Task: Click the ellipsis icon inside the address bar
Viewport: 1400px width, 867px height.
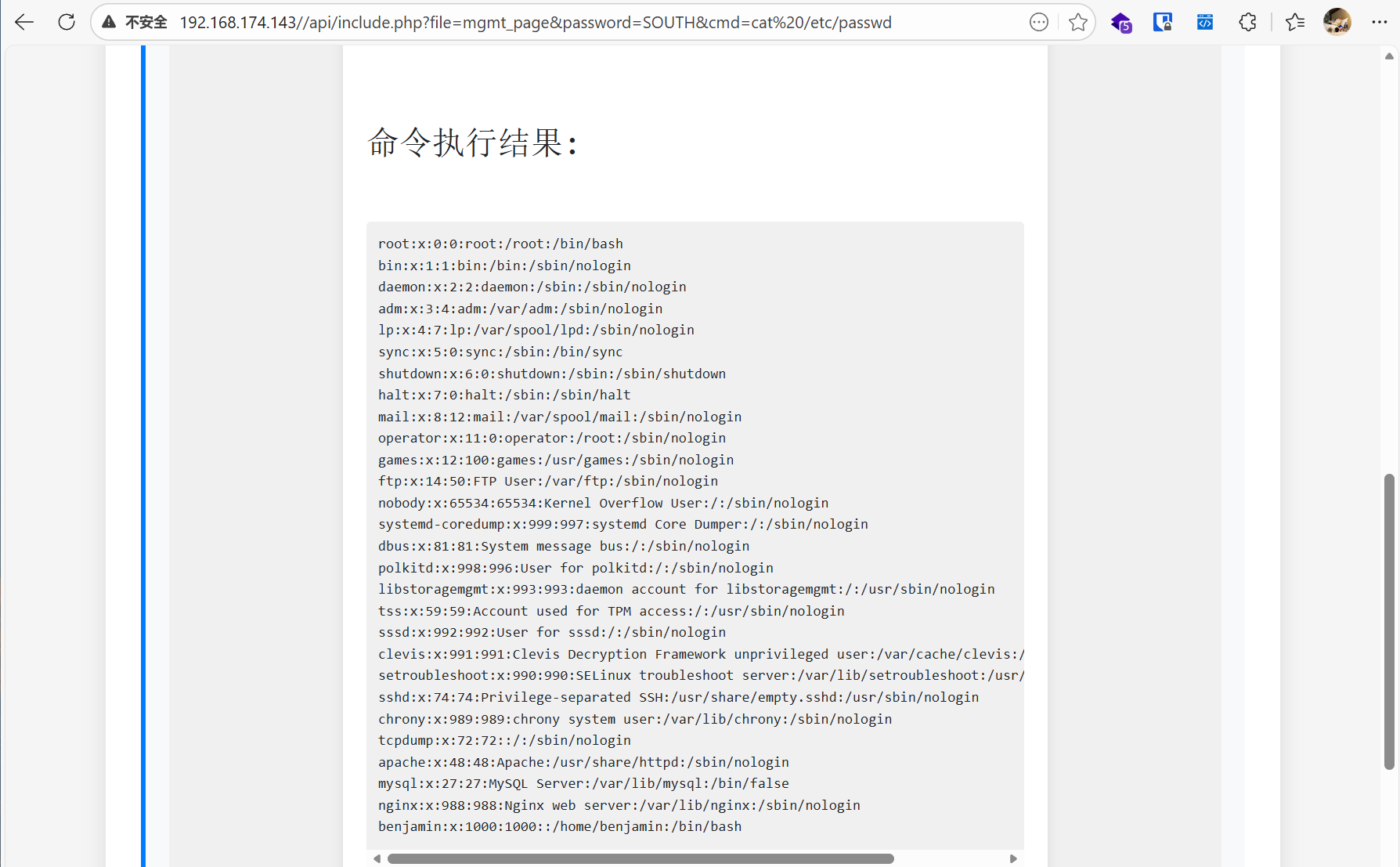Action: pyautogui.click(x=1038, y=22)
